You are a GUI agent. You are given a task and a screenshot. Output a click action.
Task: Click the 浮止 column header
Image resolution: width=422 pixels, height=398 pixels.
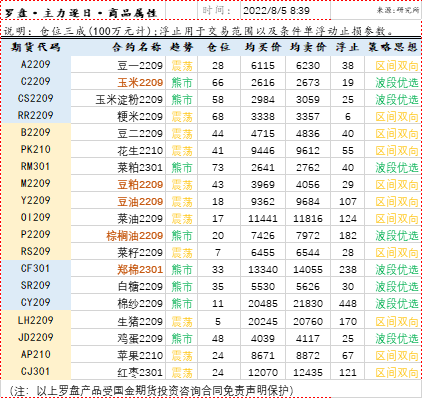pyautogui.click(x=347, y=47)
